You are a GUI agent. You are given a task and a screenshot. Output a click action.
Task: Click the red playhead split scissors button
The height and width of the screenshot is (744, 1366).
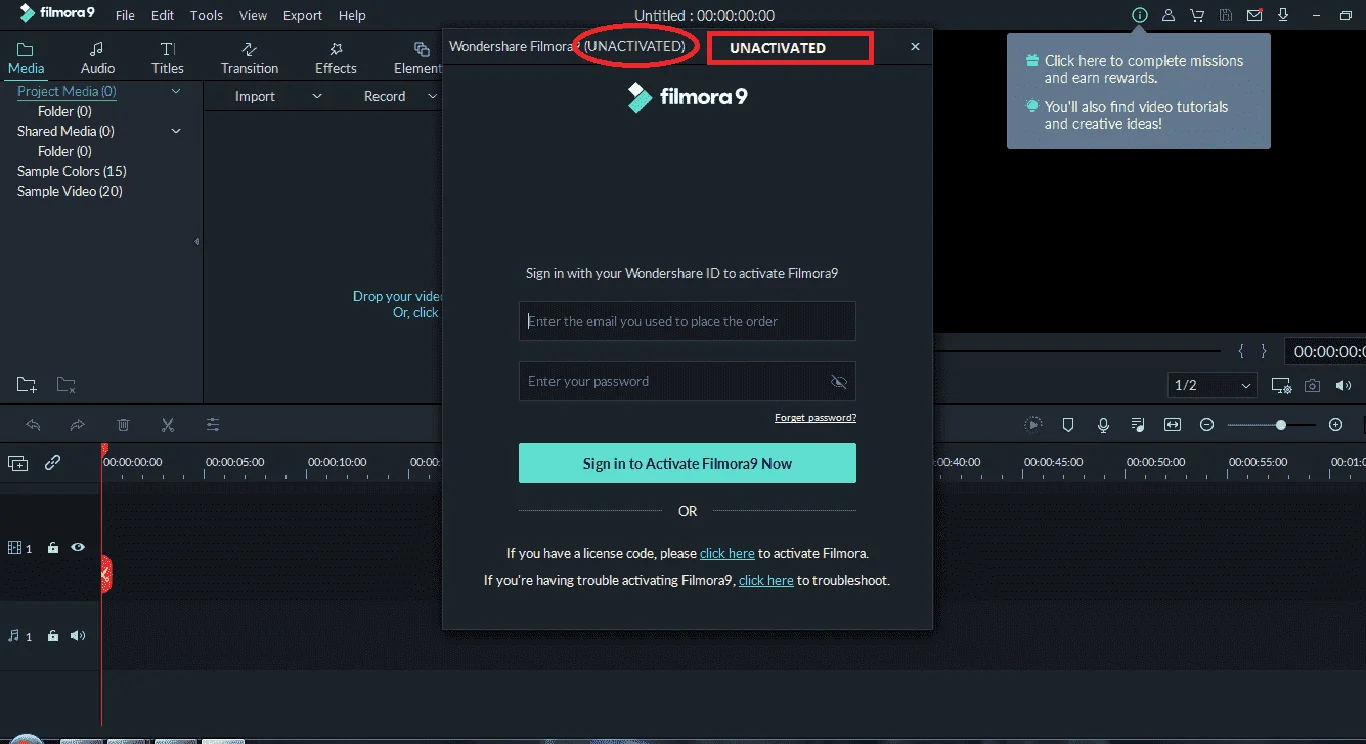(x=105, y=574)
